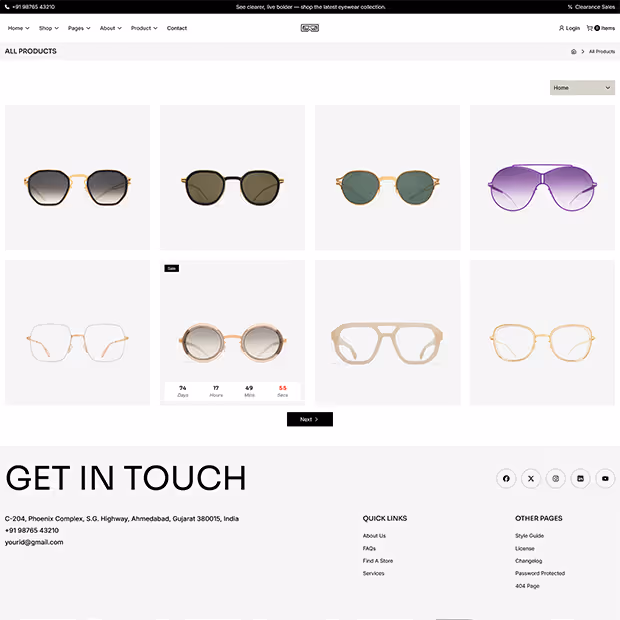This screenshot has height=620, width=620.
Task: Open the Changelog page link
Action: coord(528,561)
